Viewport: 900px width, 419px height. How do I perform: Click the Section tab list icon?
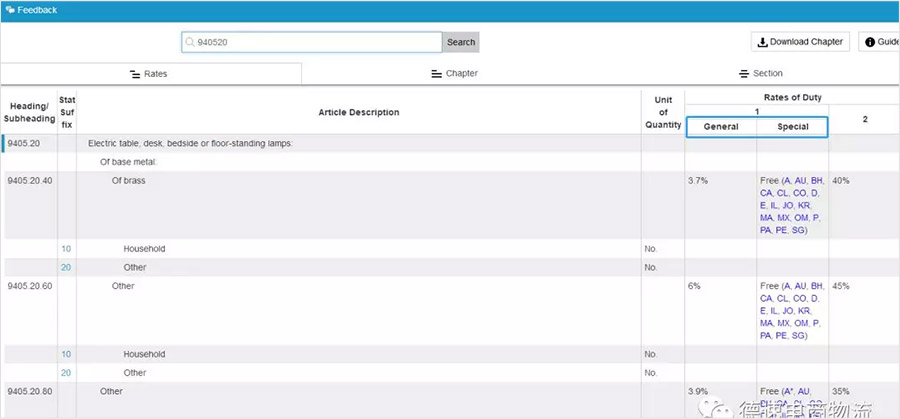click(x=744, y=74)
